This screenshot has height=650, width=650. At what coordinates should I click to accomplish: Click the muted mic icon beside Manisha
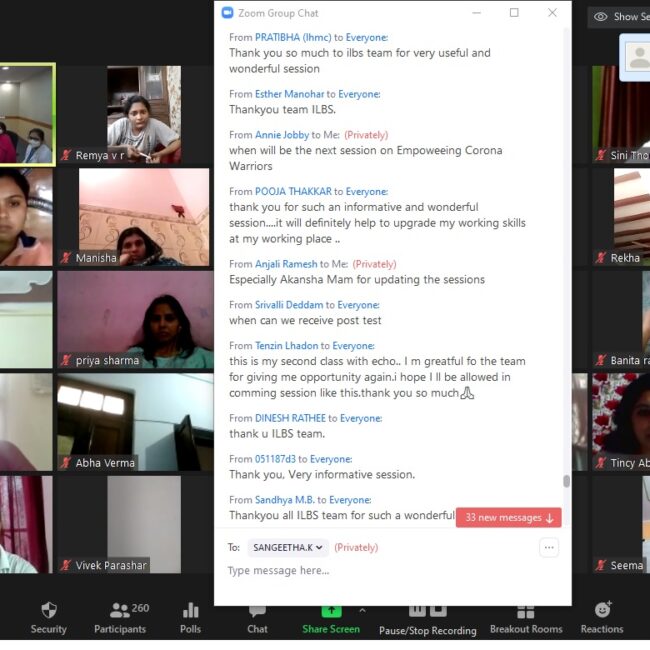pyautogui.click(x=66, y=259)
